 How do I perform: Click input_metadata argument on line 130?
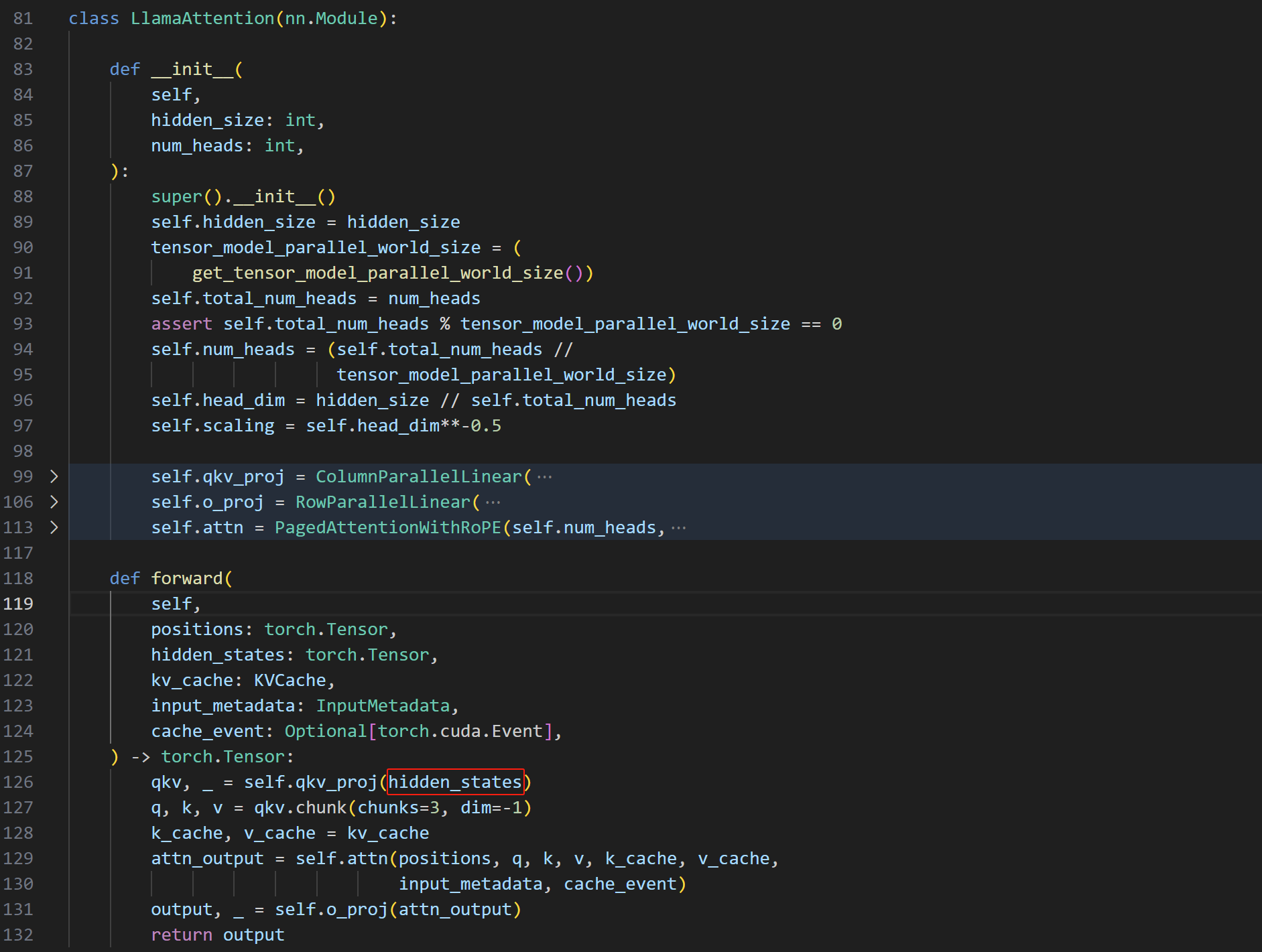click(x=470, y=884)
